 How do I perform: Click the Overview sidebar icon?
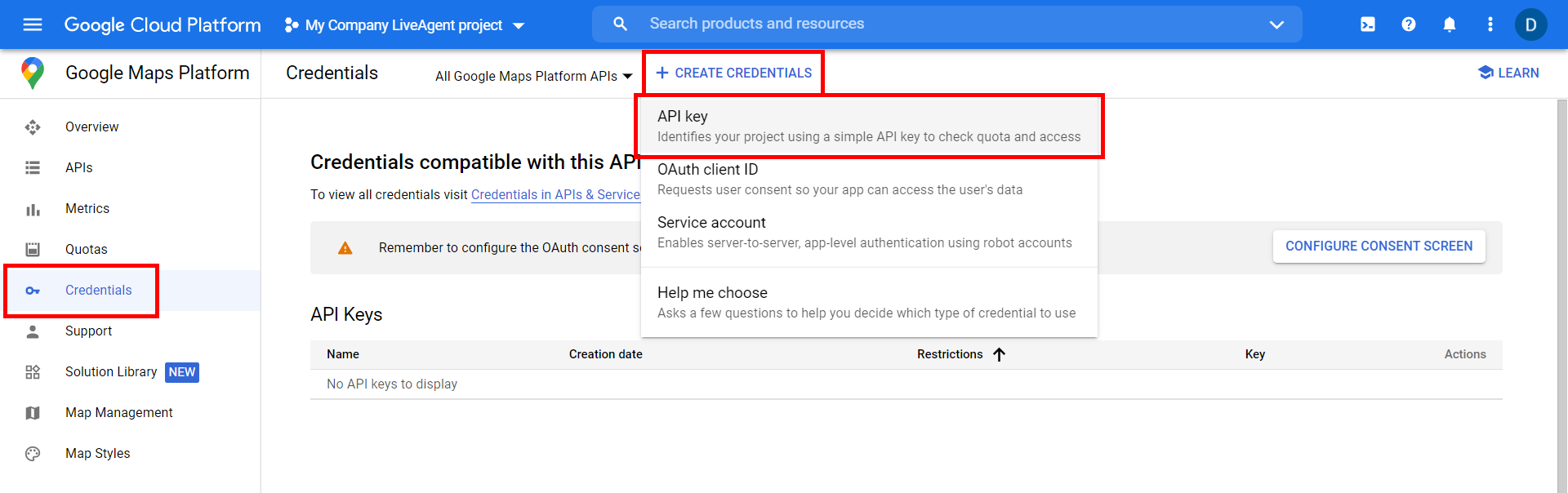tap(33, 127)
